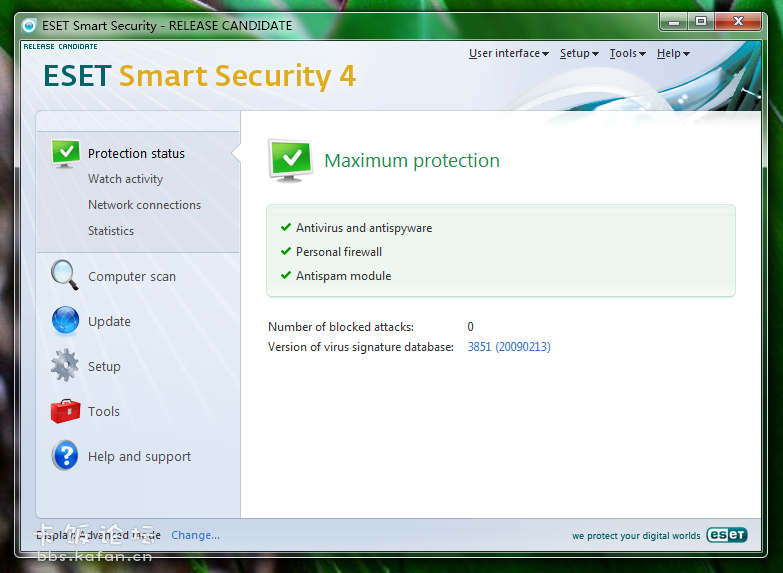
Task: Click the ESET title bar application icon
Action: pos(29,26)
